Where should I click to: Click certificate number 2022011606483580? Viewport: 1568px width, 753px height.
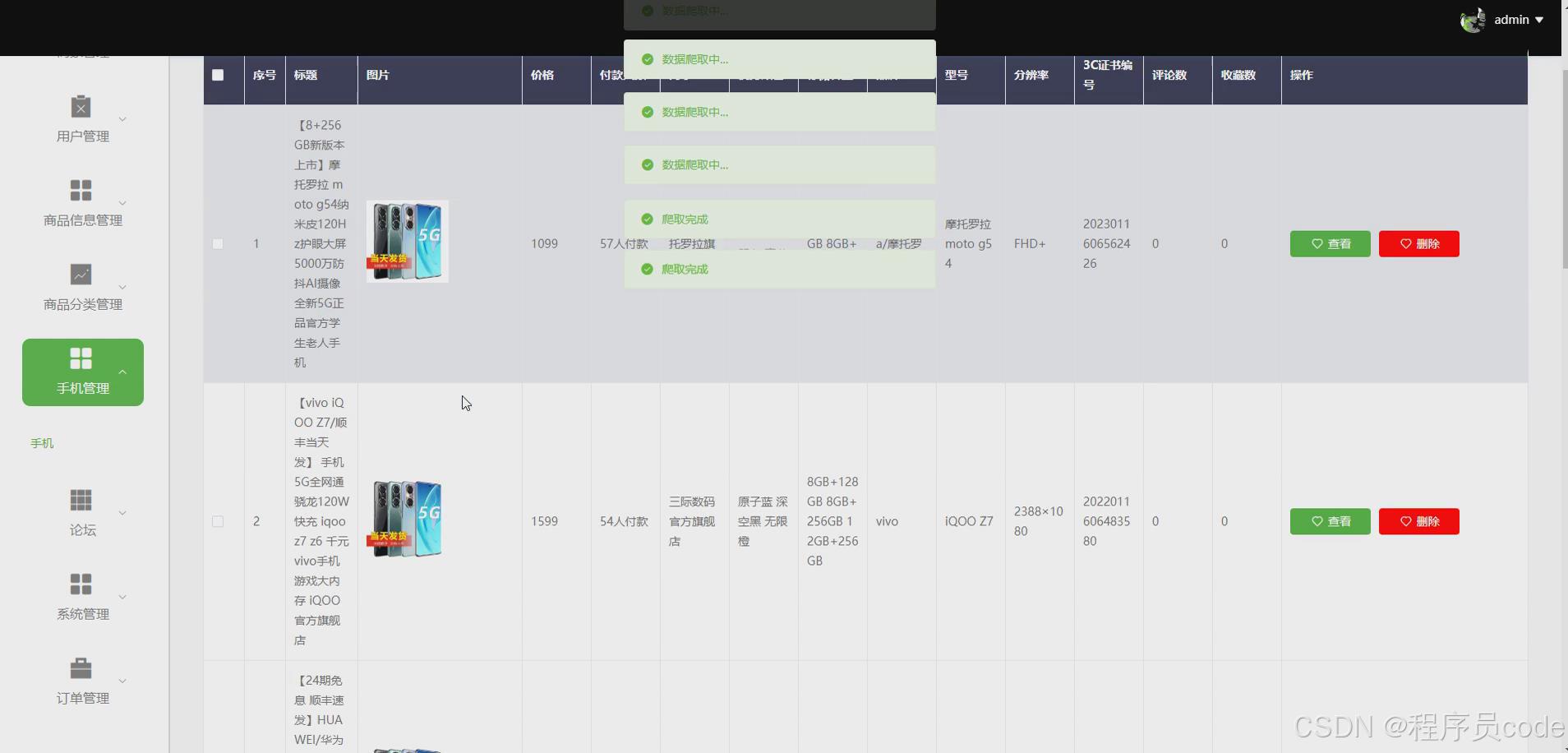[x=1106, y=521]
